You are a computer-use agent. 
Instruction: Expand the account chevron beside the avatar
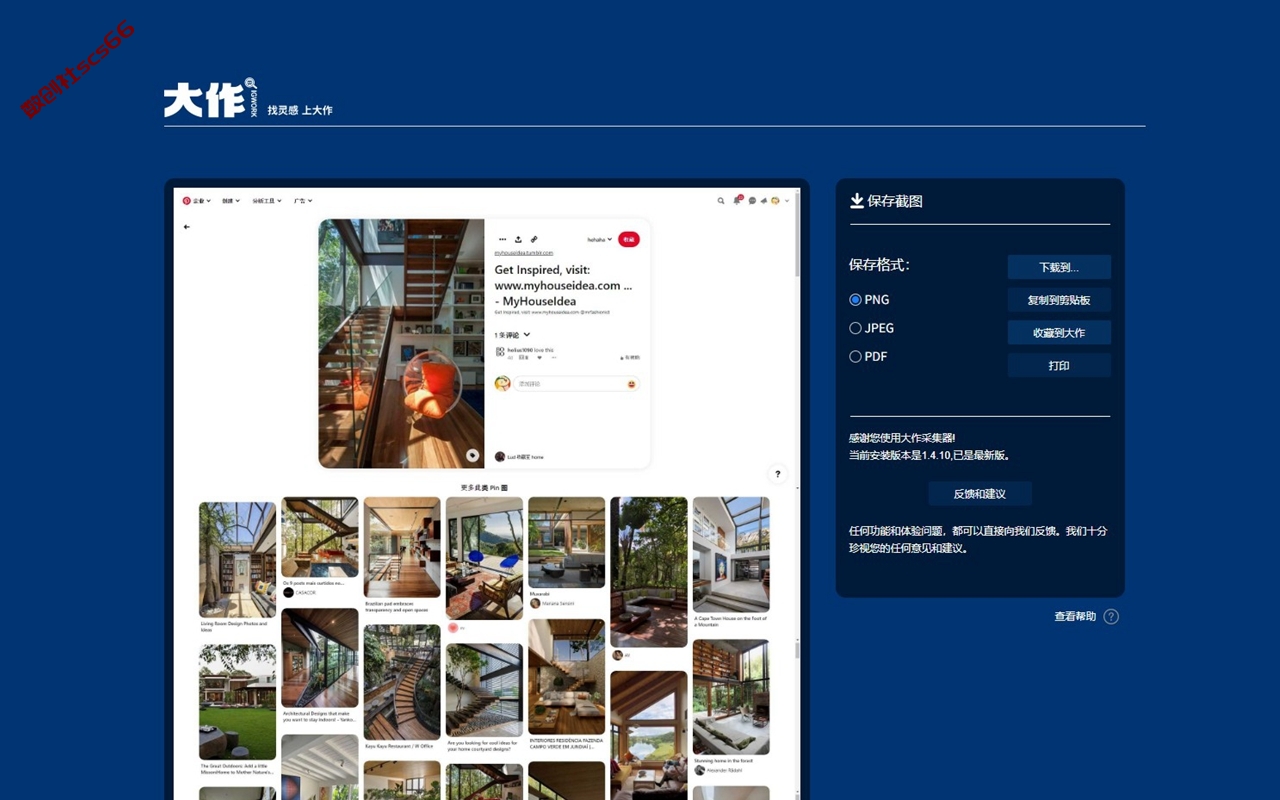[x=787, y=201]
